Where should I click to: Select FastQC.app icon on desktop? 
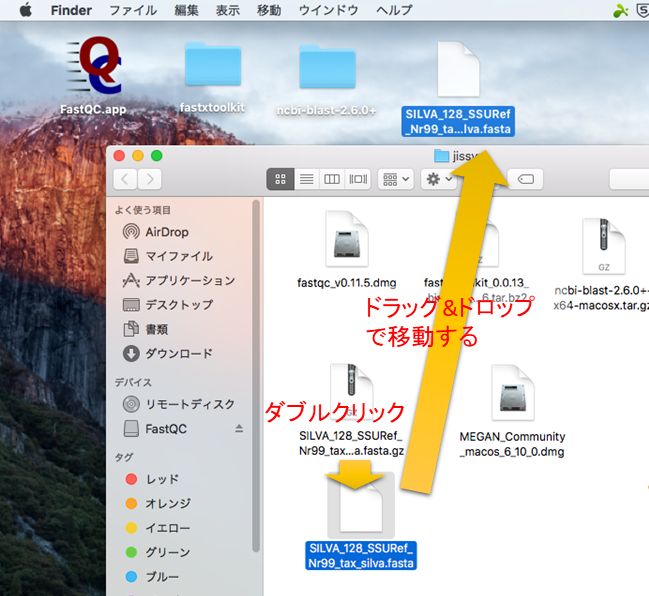coord(94,65)
